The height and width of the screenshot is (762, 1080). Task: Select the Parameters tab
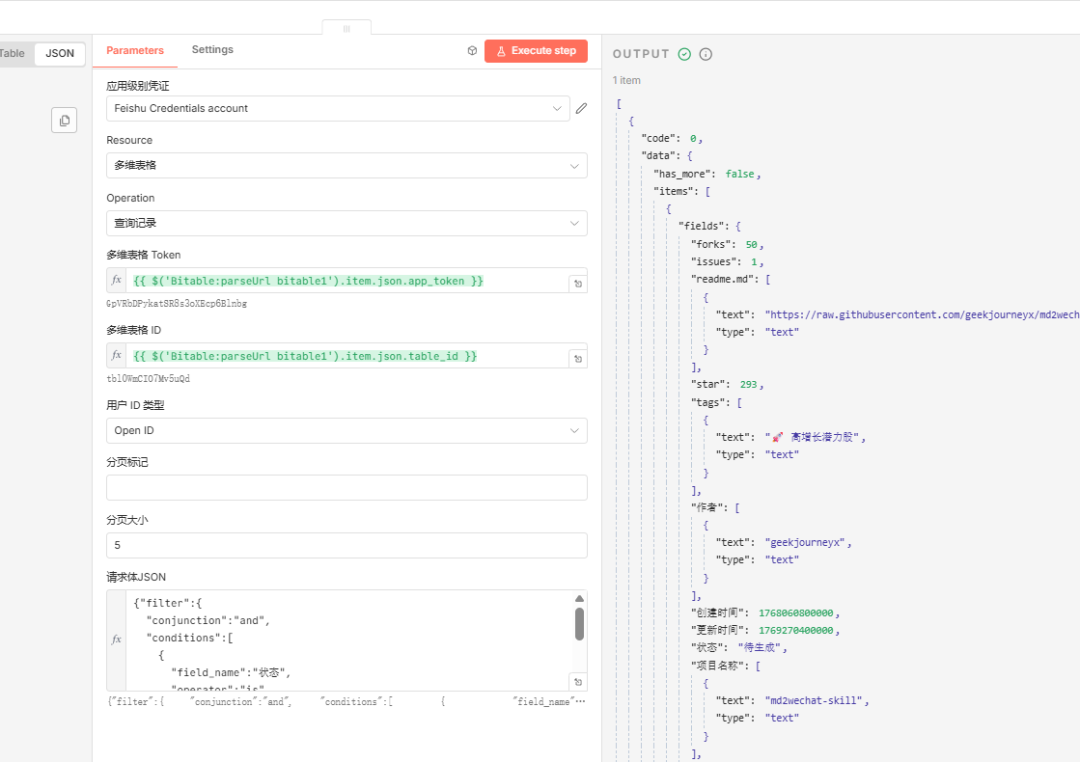[x=135, y=50]
